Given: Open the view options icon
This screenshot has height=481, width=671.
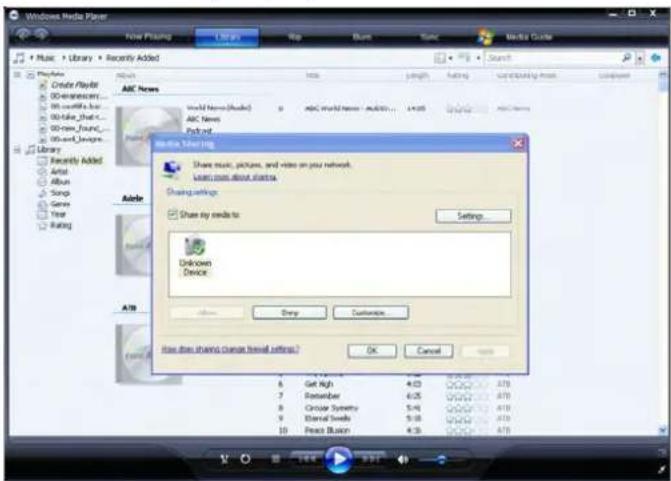Looking at the screenshot, I should coord(464,57).
